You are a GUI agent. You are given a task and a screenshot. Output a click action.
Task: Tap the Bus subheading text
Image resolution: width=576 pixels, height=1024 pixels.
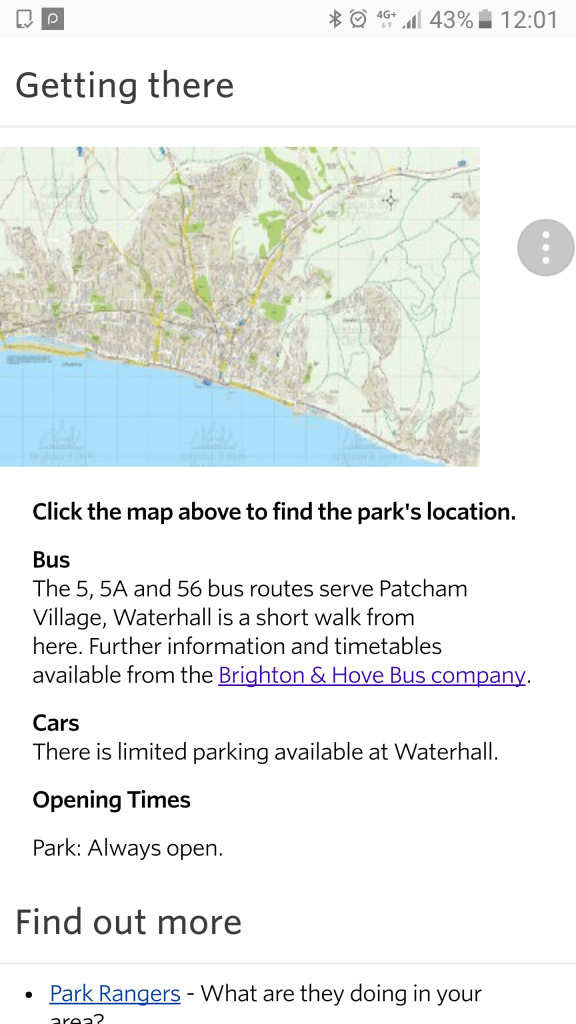click(52, 560)
